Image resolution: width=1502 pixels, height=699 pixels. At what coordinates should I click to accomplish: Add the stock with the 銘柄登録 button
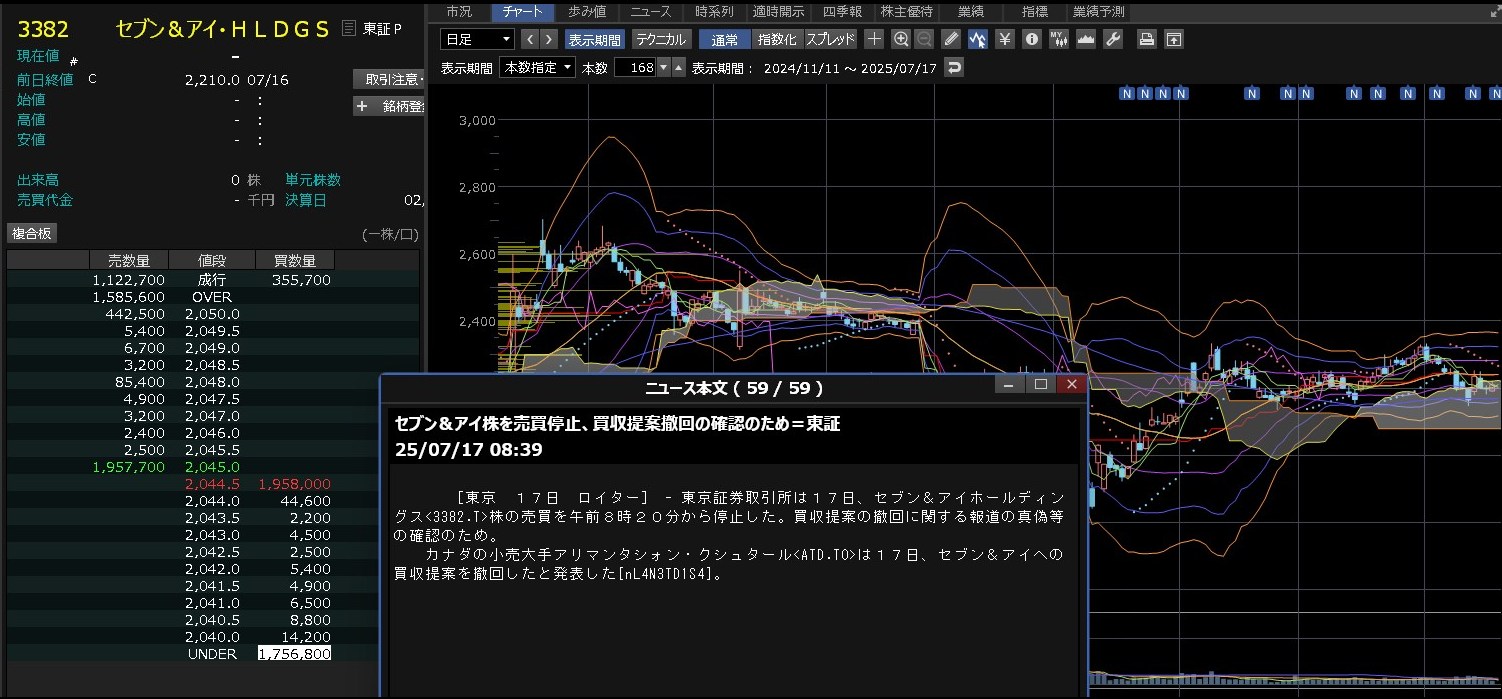(x=390, y=106)
